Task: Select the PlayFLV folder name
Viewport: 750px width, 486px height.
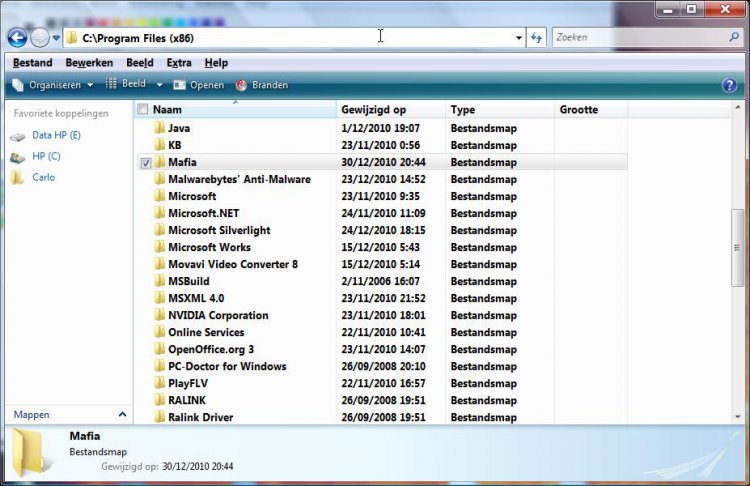Action: (188, 383)
